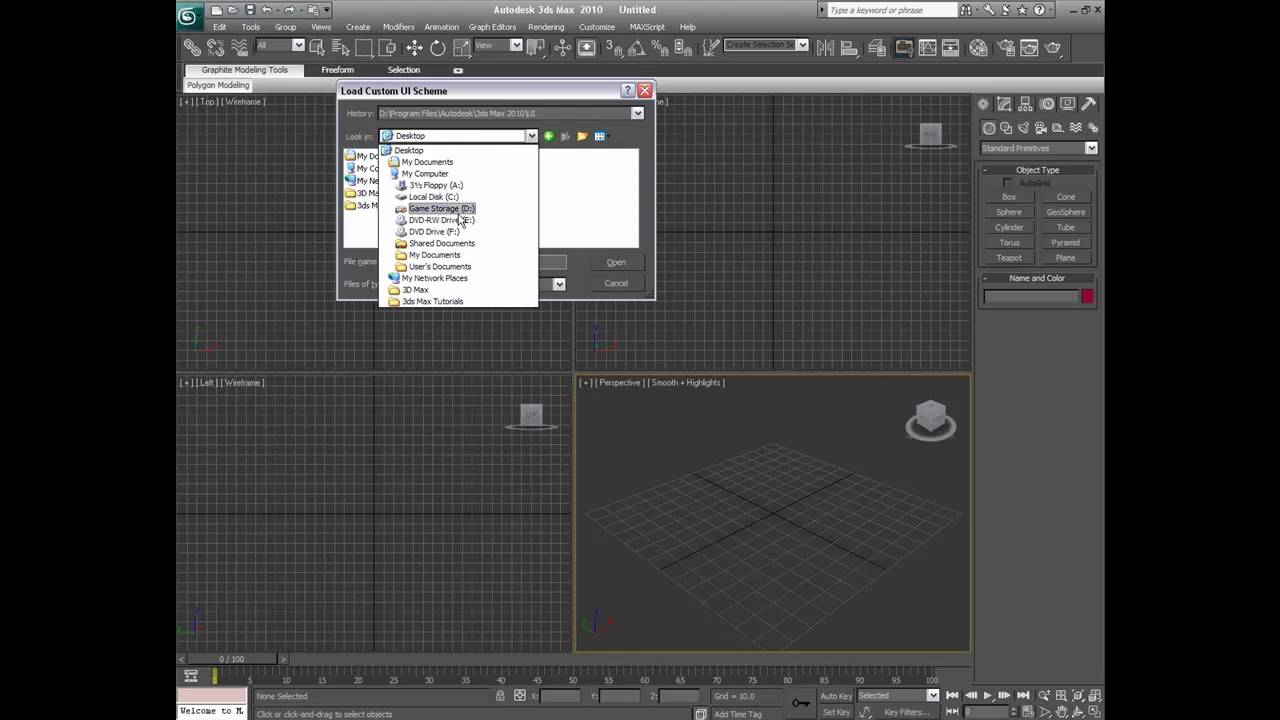Open the reference coordinate 'View' dropdown

[x=498, y=45]
